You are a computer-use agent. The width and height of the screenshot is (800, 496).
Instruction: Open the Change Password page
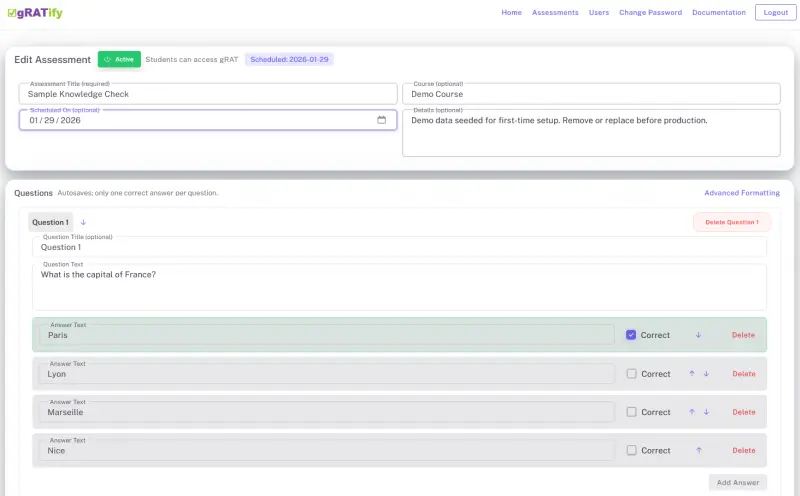click(651, 12)
